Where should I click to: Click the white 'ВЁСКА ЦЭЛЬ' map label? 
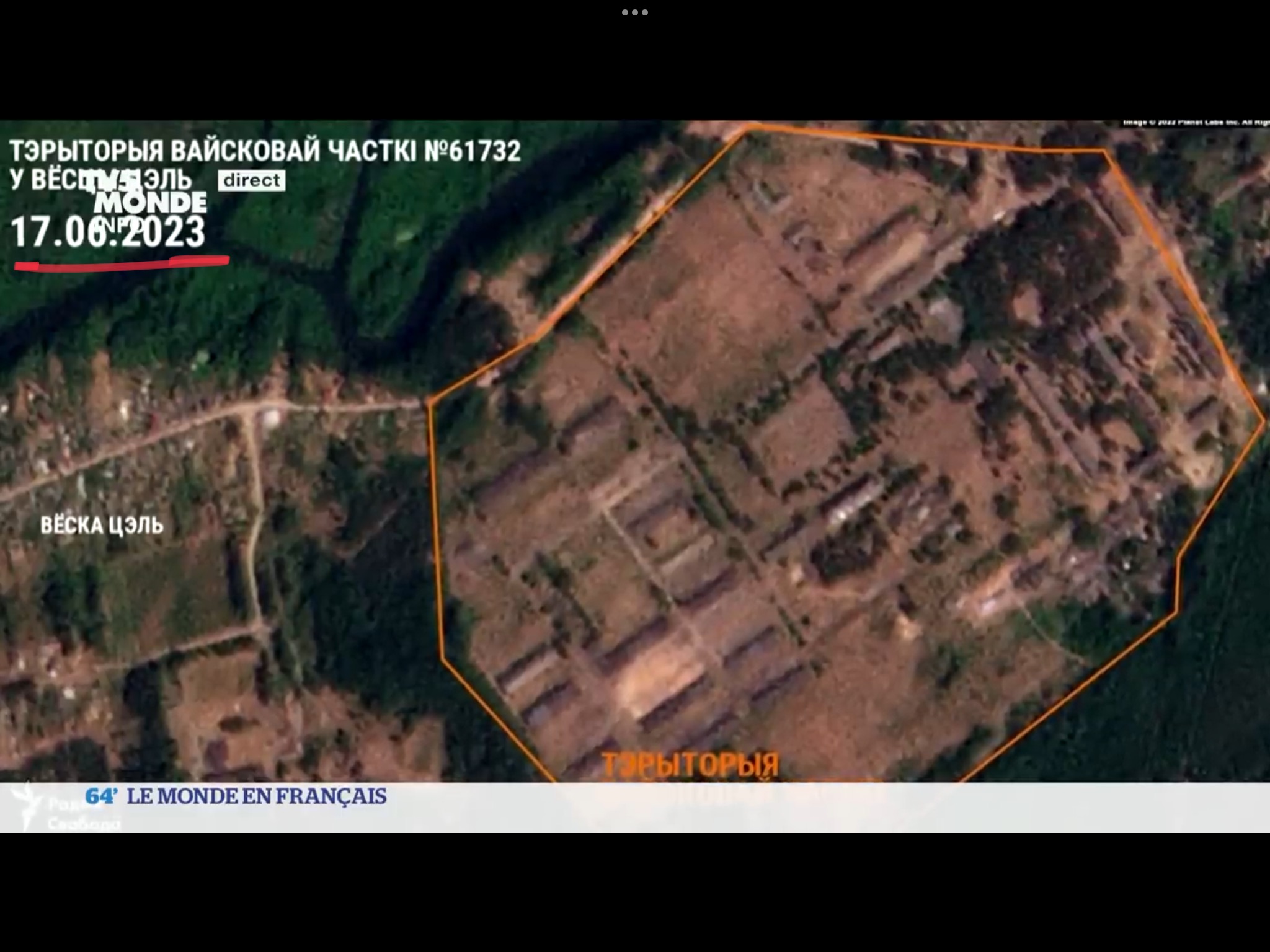pos(102,526)
